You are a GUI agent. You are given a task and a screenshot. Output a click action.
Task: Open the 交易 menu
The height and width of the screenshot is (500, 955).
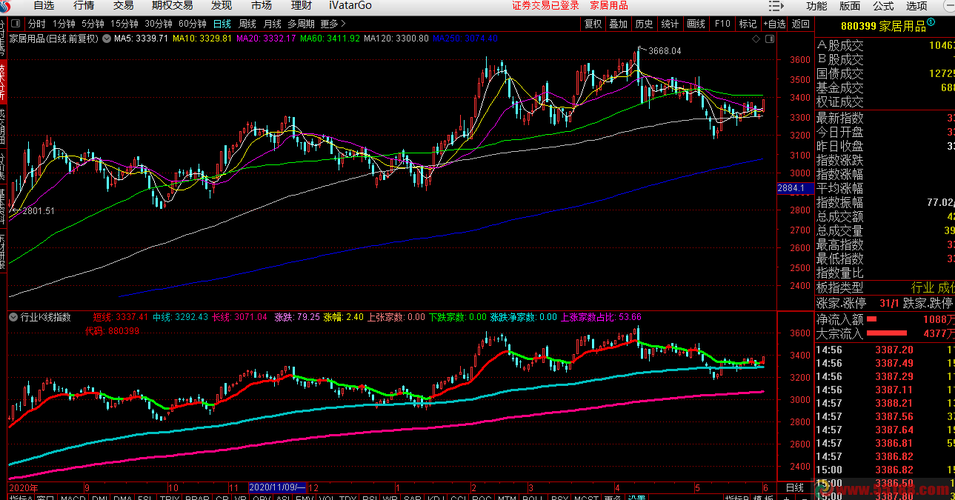coord(123,6)
